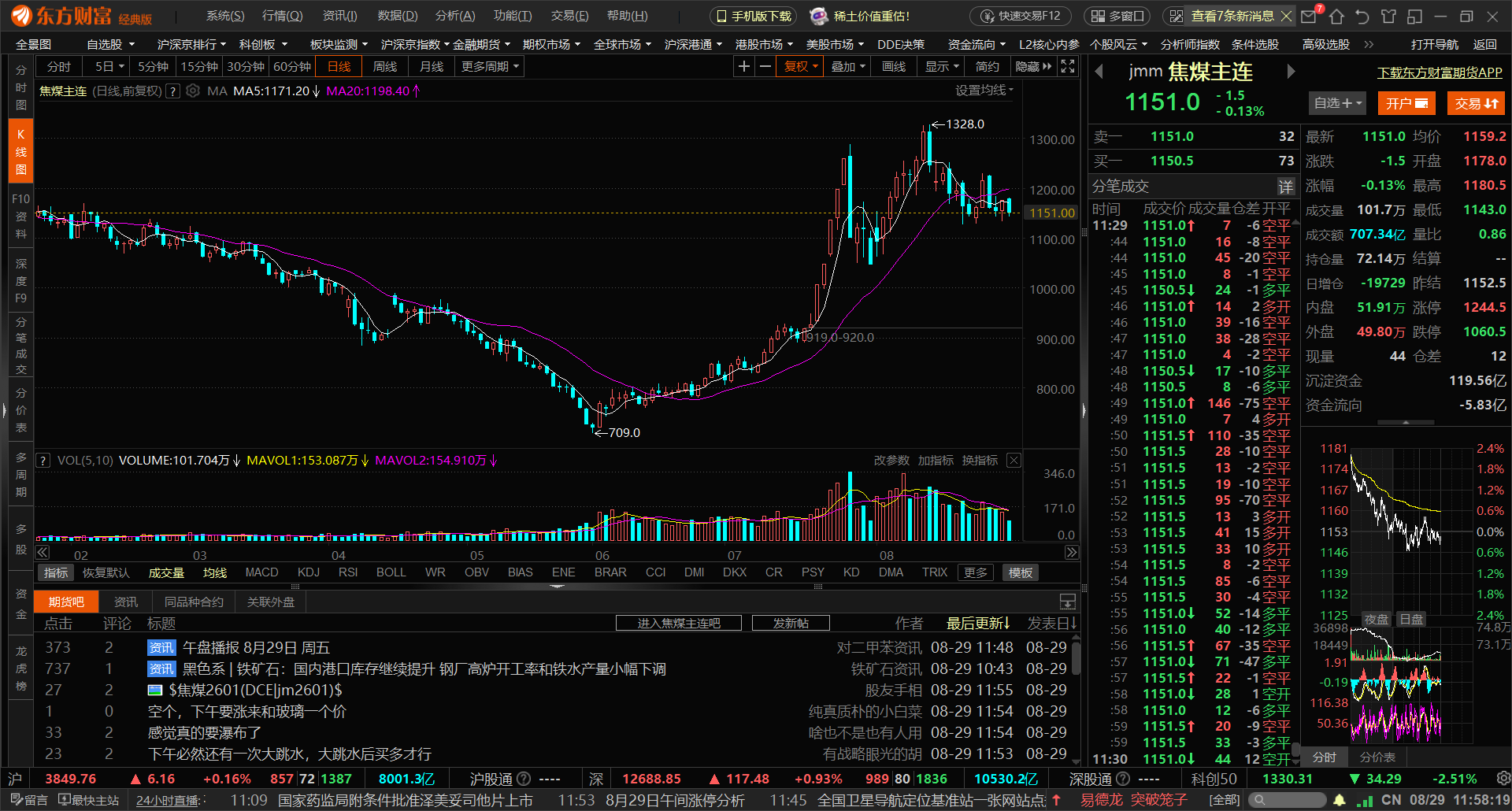Toggle the 简约 simple view mode
The height and width of the screenshot is (811, 1512).
pos(987,67)
